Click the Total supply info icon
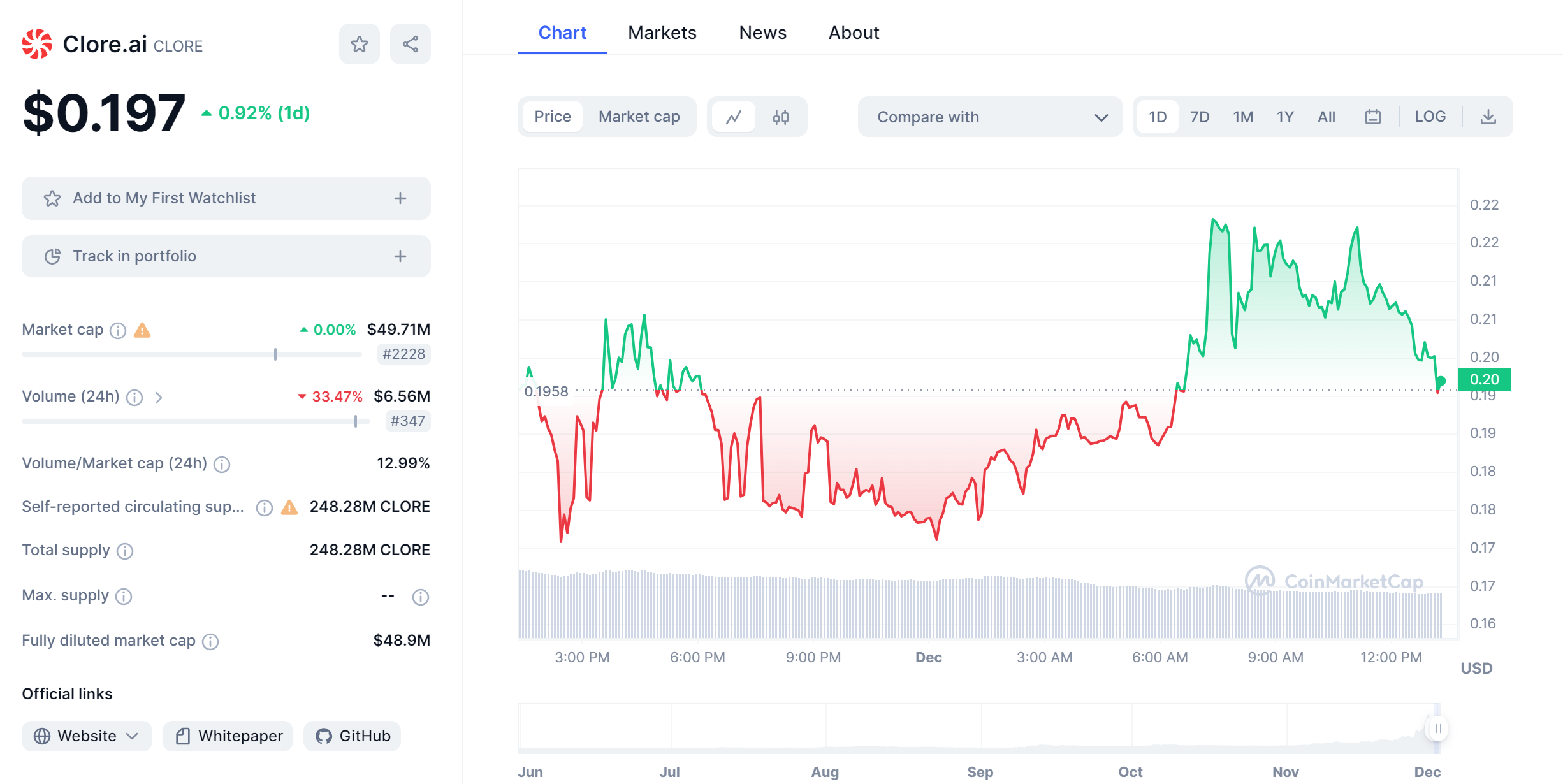This screenshot has height=784, width=1563. pos(125,551)
